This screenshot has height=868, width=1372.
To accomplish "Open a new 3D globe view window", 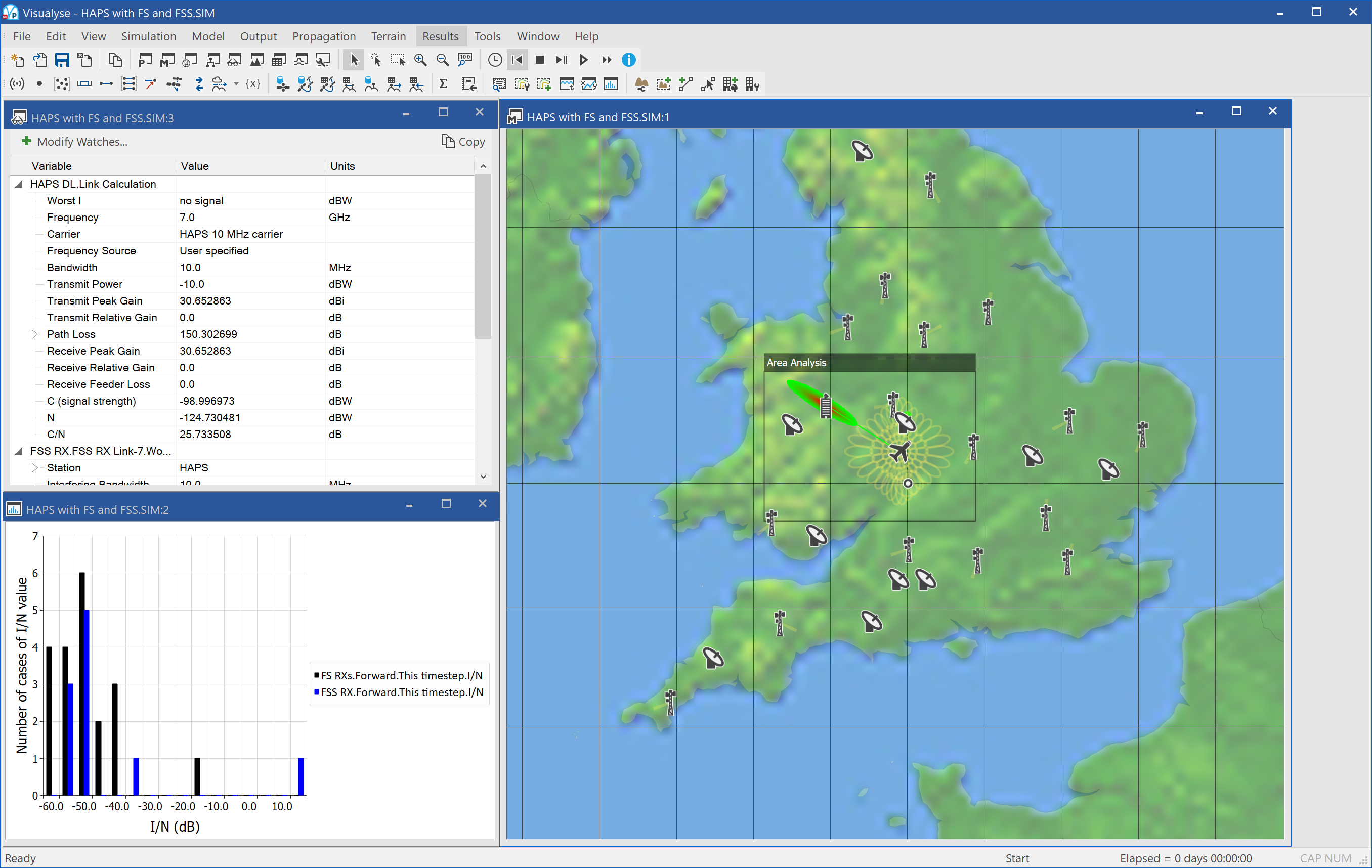I will tap(190, 60).
